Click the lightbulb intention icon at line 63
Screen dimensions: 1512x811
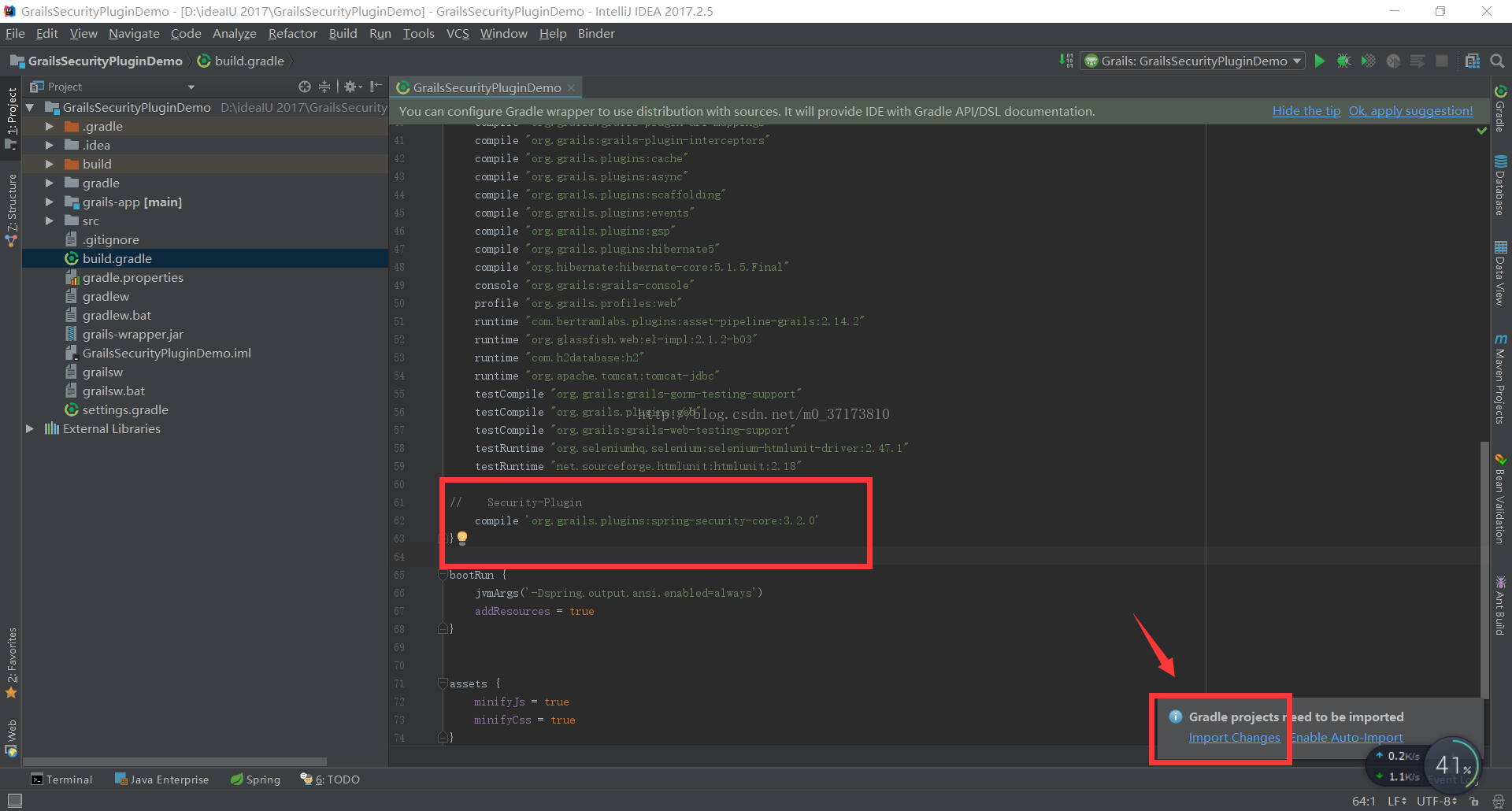click(x=462, y=538)
